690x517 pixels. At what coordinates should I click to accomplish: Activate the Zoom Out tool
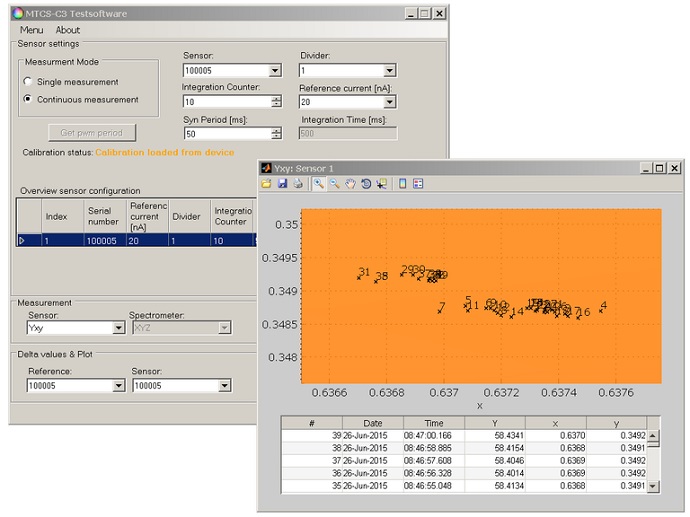pos(334,184)
